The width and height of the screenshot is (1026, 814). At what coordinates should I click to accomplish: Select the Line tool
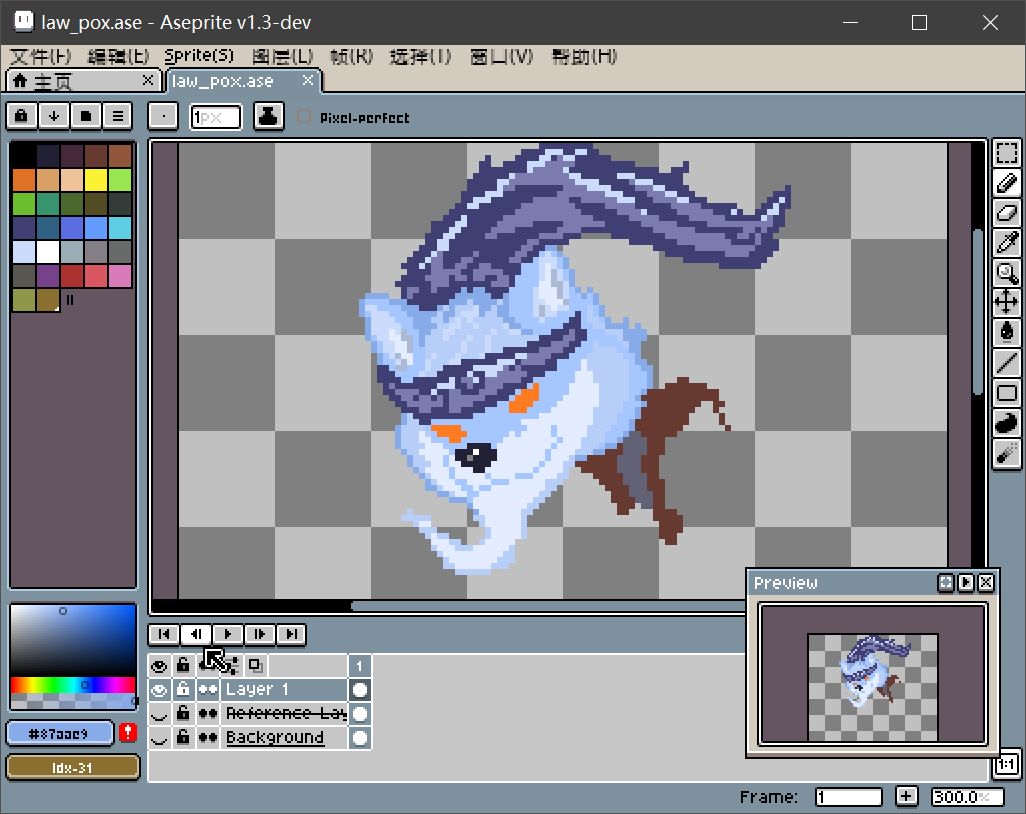click(x=1006, y=363)
